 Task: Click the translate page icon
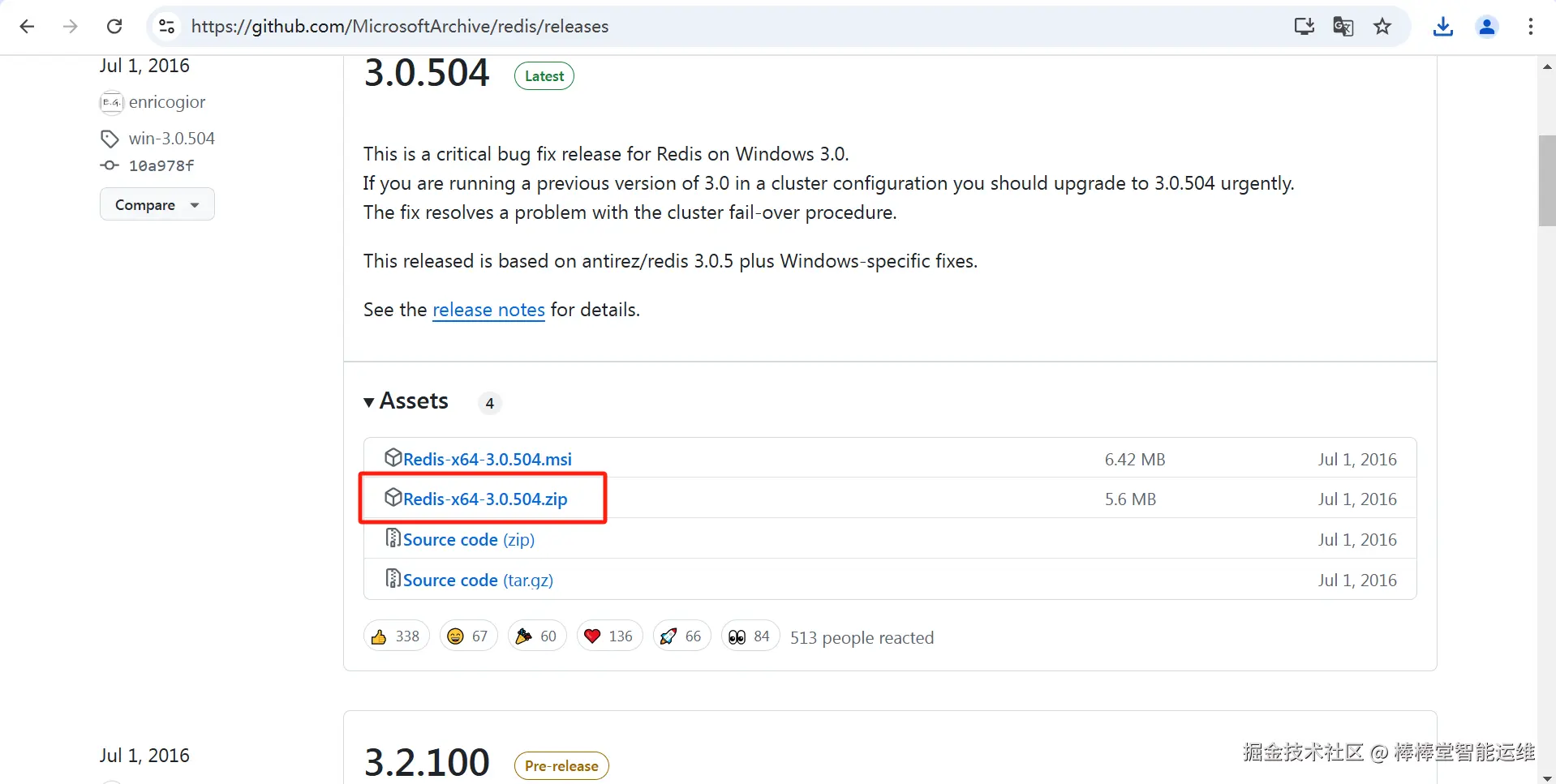point(1343,27)
